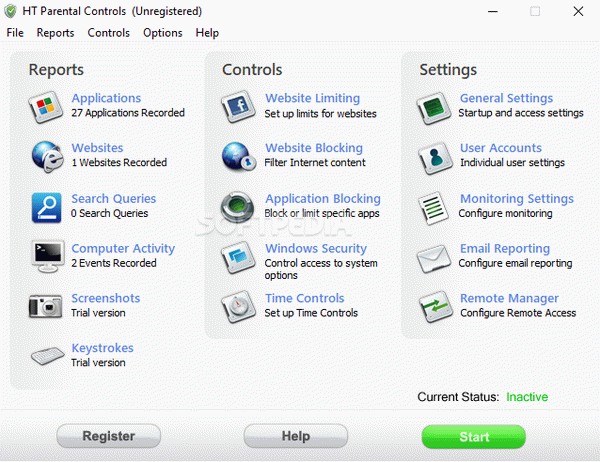The image size is (600, 462).
Task: Open the Computer Activity link
Action: click(123, 249)
